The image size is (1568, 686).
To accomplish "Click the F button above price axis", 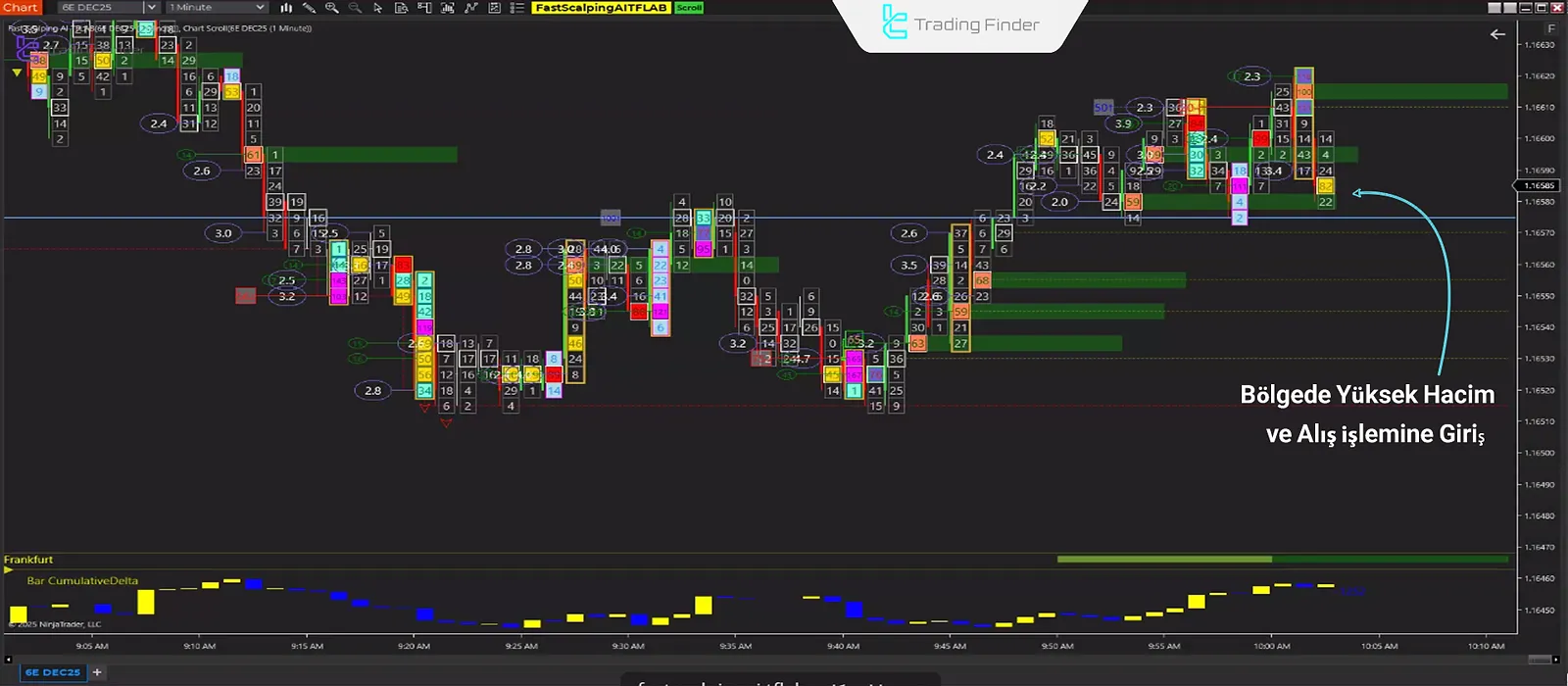I will point(1552,29).
